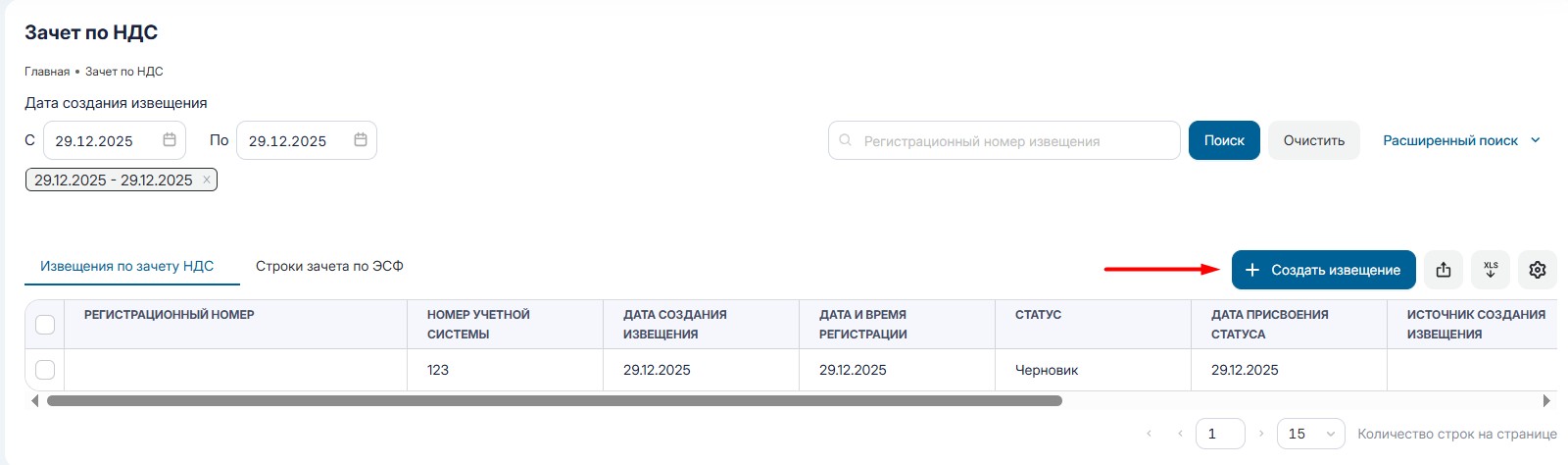Select Извещения по зачету НДС tab

[126, 266]
